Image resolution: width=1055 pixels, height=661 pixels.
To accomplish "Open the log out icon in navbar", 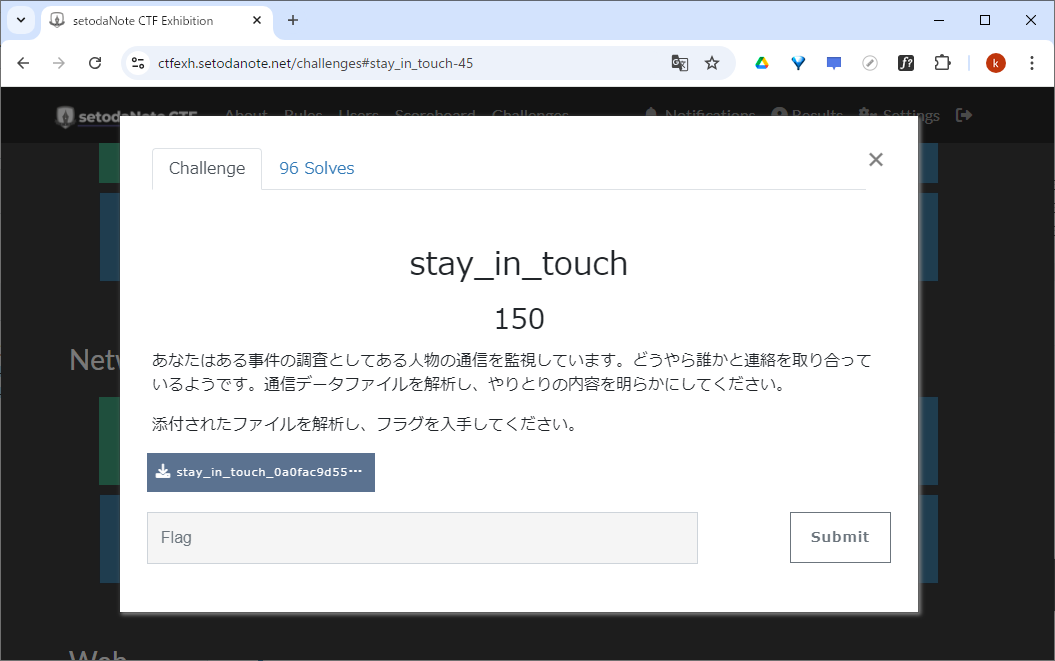I will coord(963,114).
